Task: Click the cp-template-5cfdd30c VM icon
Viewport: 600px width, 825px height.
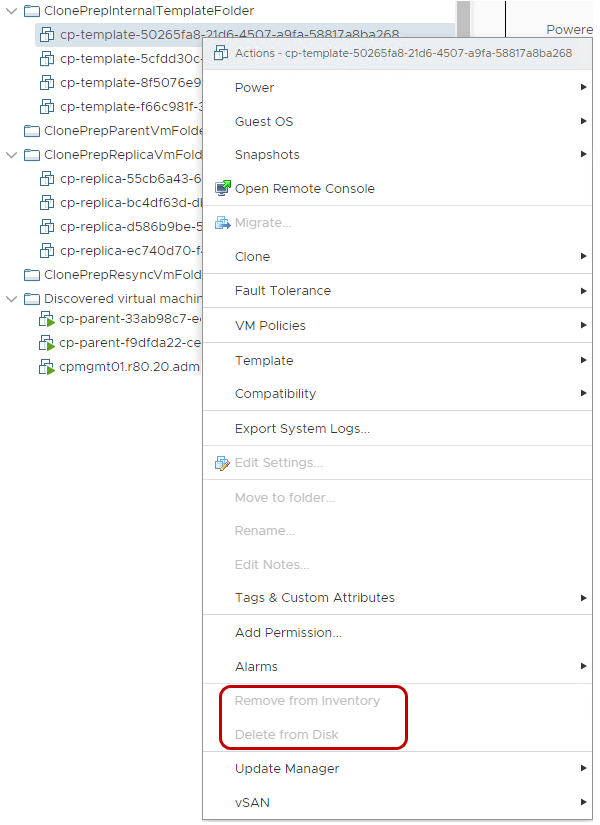Action: tap(46, 58)
